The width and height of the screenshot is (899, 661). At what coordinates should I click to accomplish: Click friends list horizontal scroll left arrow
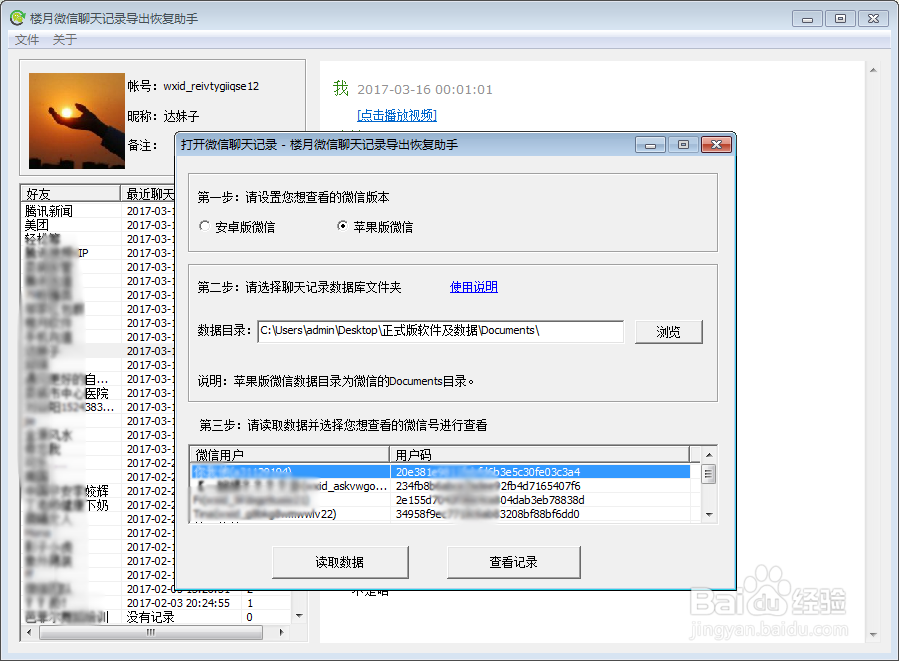click(x=29, y=632)
